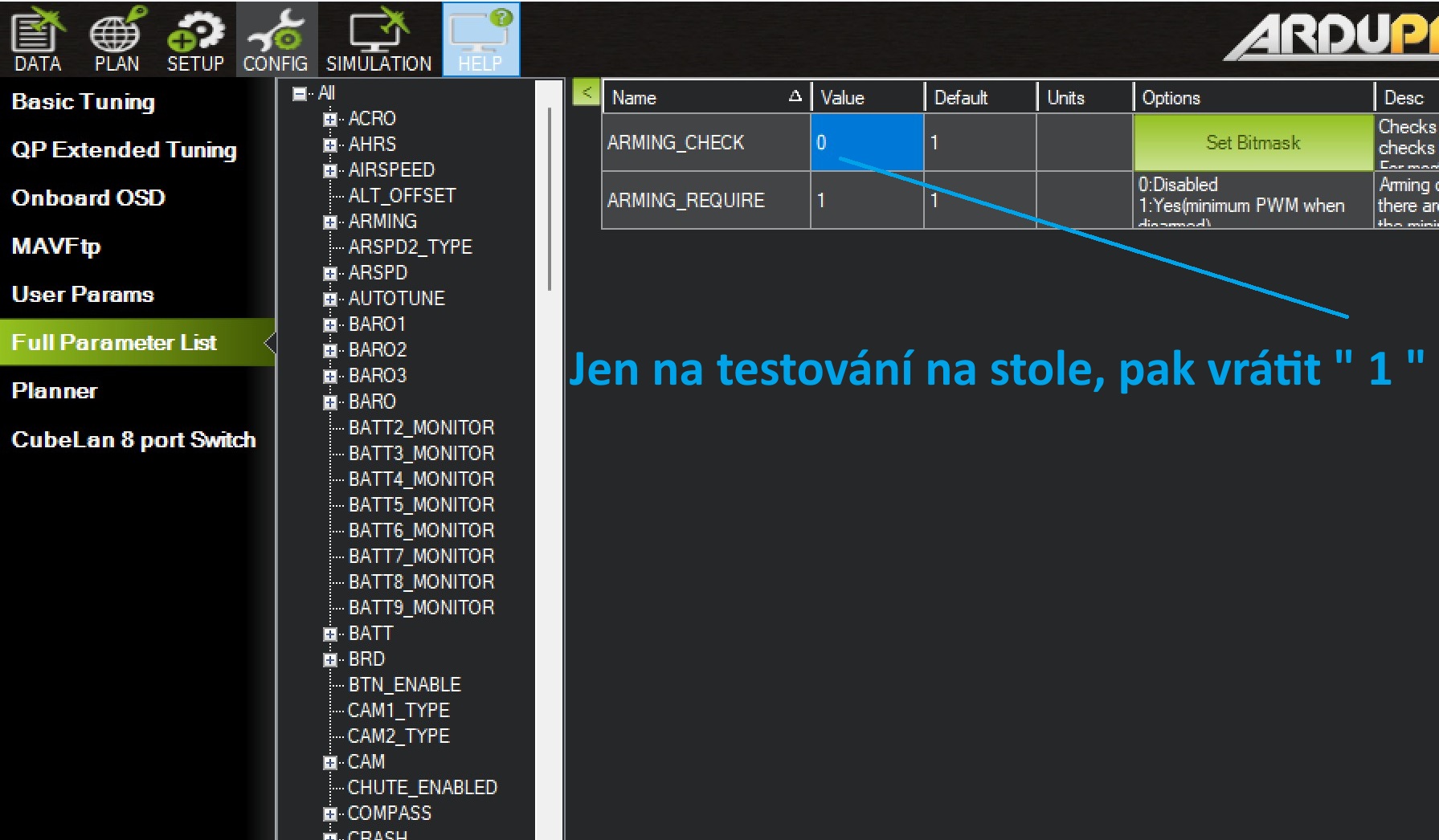Select BATT2_MONITOR in parameter tree
This screenshot has width=1439, height=840.
pos(421,428)
